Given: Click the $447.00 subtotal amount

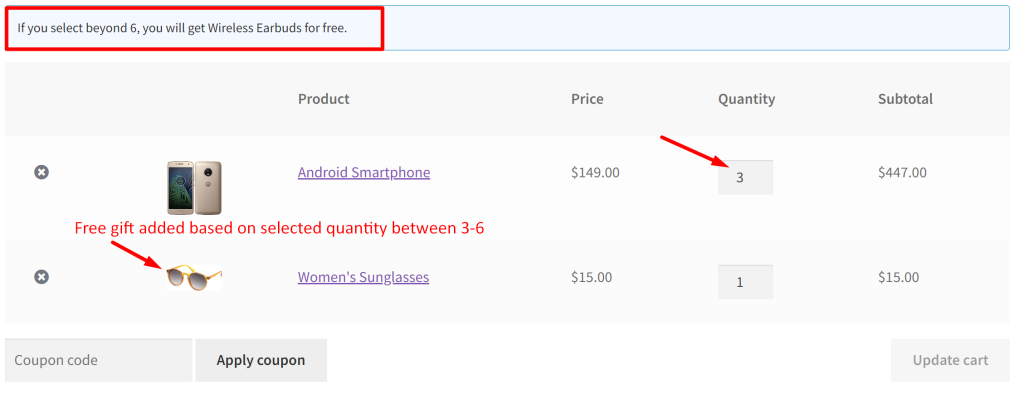Looking at the screenshot, I should (x=903, y=172).
